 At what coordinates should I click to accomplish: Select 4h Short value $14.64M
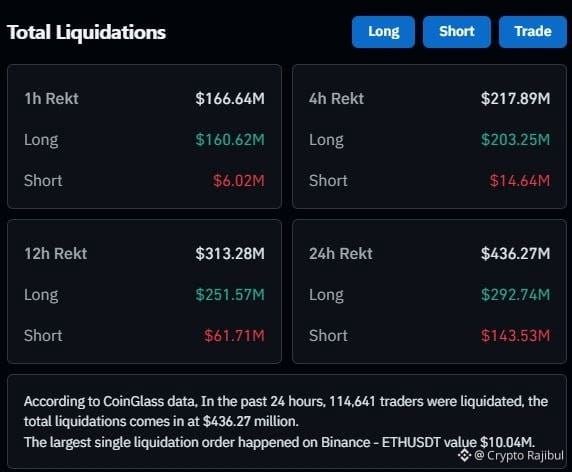(519, 181)
